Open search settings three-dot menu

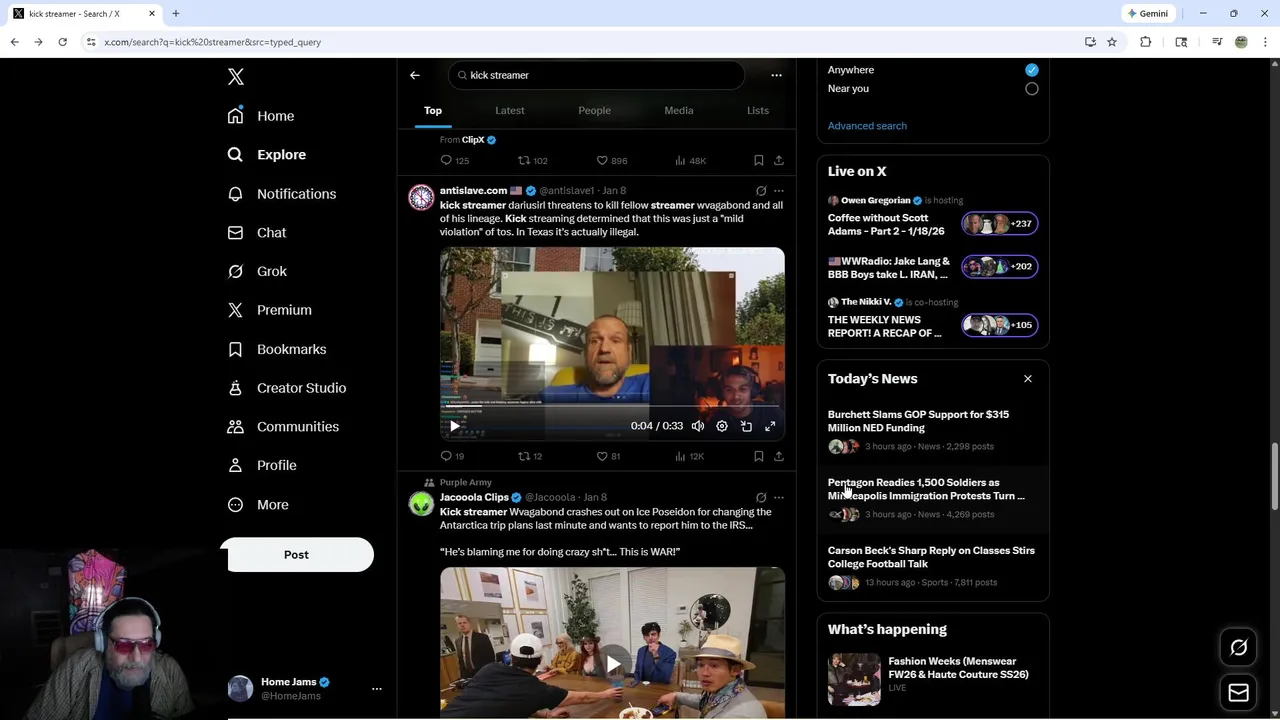(x=776, y=75)
